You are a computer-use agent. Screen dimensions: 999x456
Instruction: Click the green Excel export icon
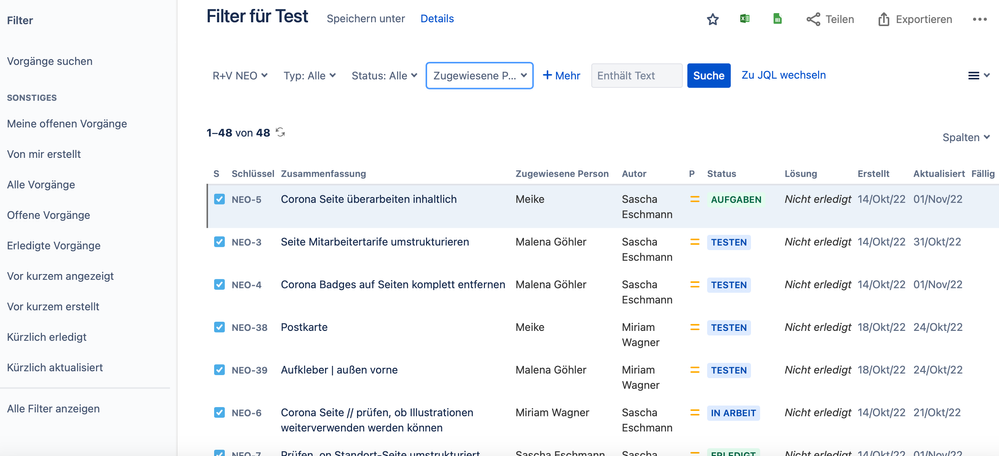click(745, 19)
